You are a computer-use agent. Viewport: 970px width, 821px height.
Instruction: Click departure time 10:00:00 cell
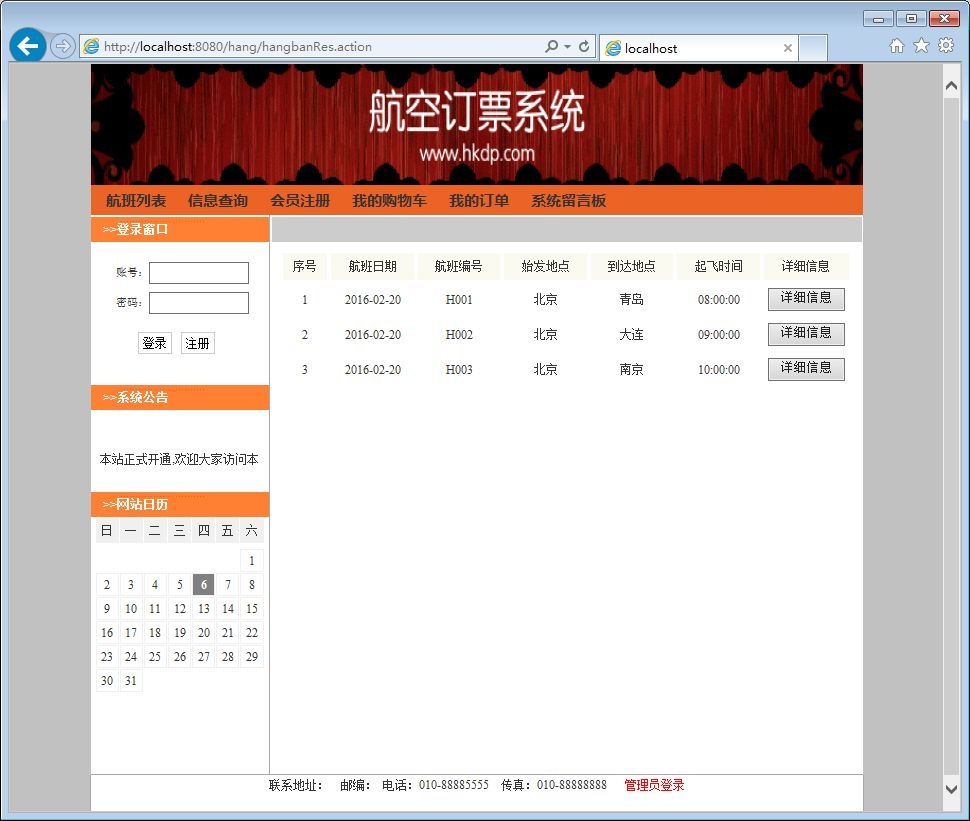point(719,369)
